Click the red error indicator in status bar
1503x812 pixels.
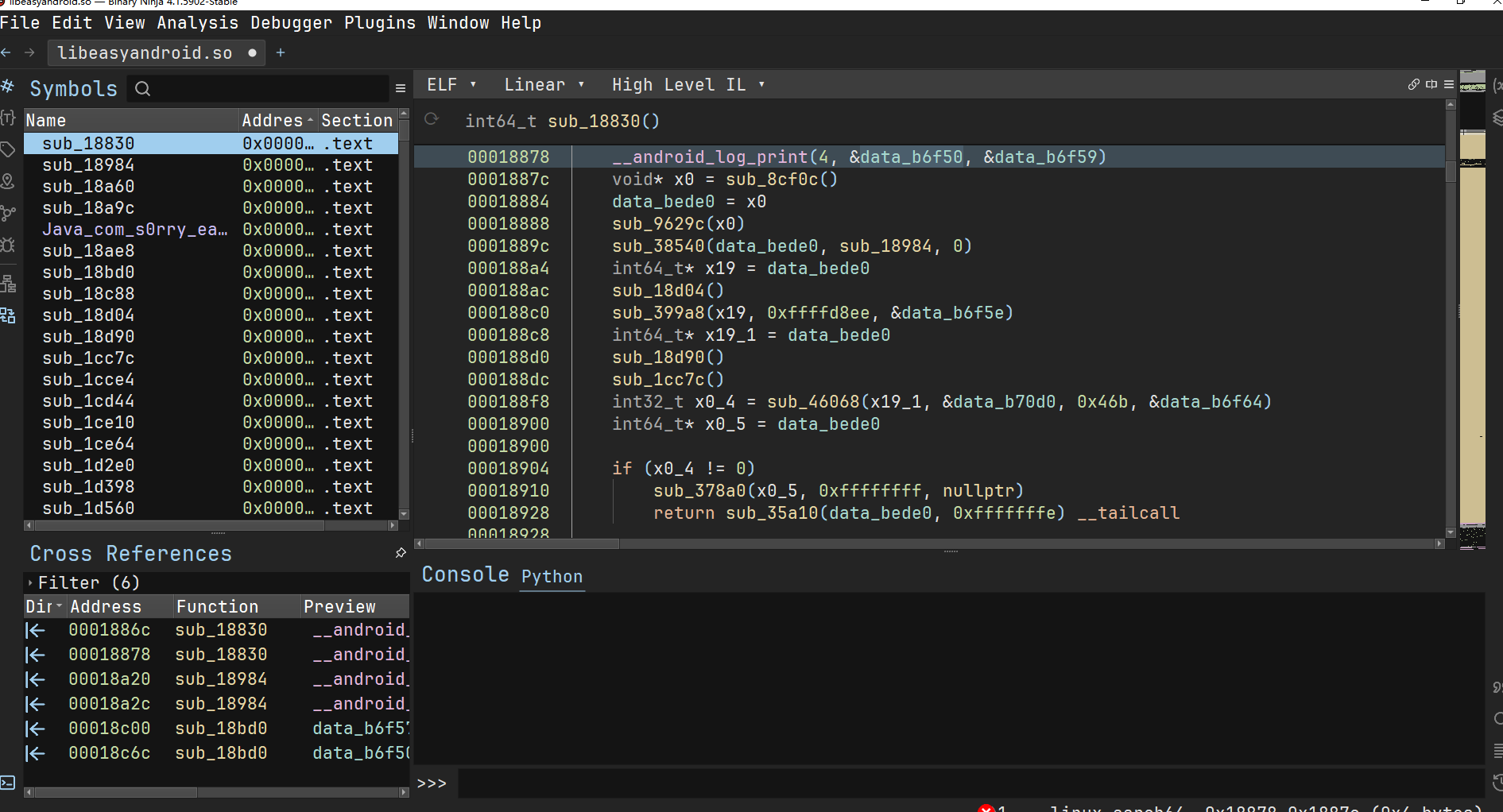pyautogui.click(x=986, y=808)
